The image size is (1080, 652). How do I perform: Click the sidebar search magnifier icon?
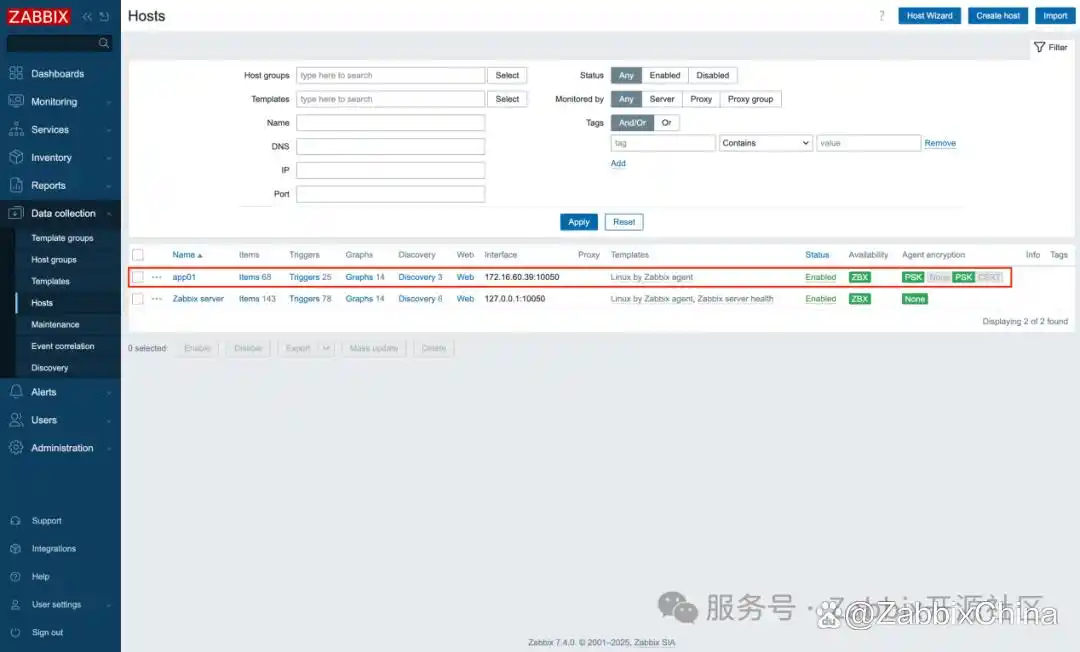(104, 43)
